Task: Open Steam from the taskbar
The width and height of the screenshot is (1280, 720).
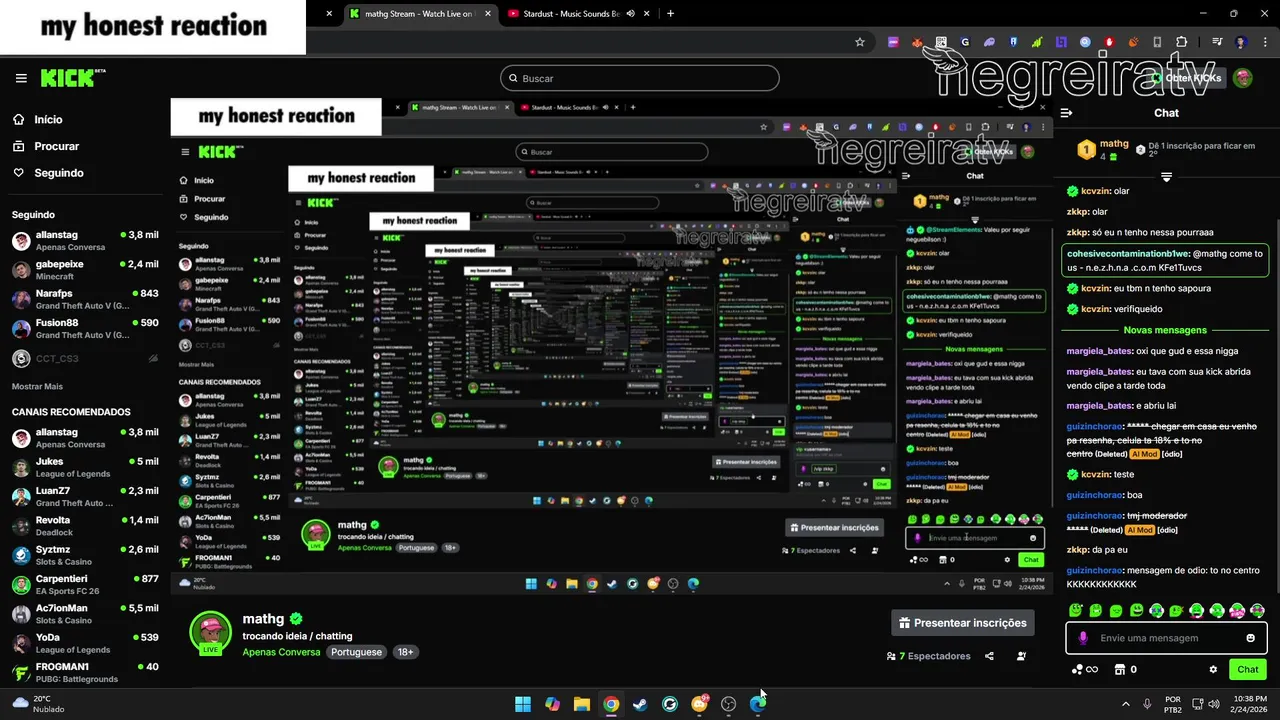Action: [640, 704]
